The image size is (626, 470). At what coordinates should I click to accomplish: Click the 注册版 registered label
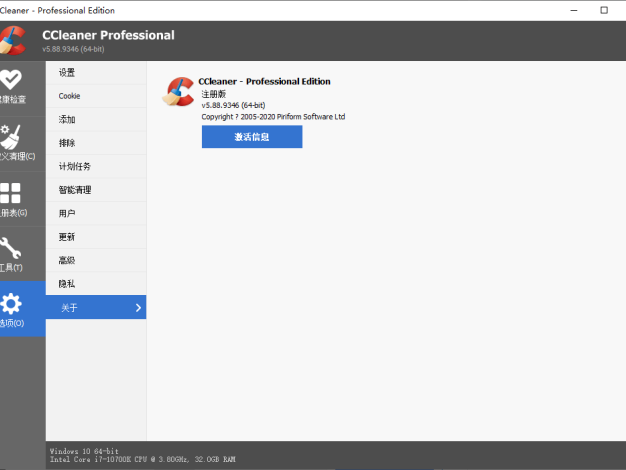coord(214,94)
